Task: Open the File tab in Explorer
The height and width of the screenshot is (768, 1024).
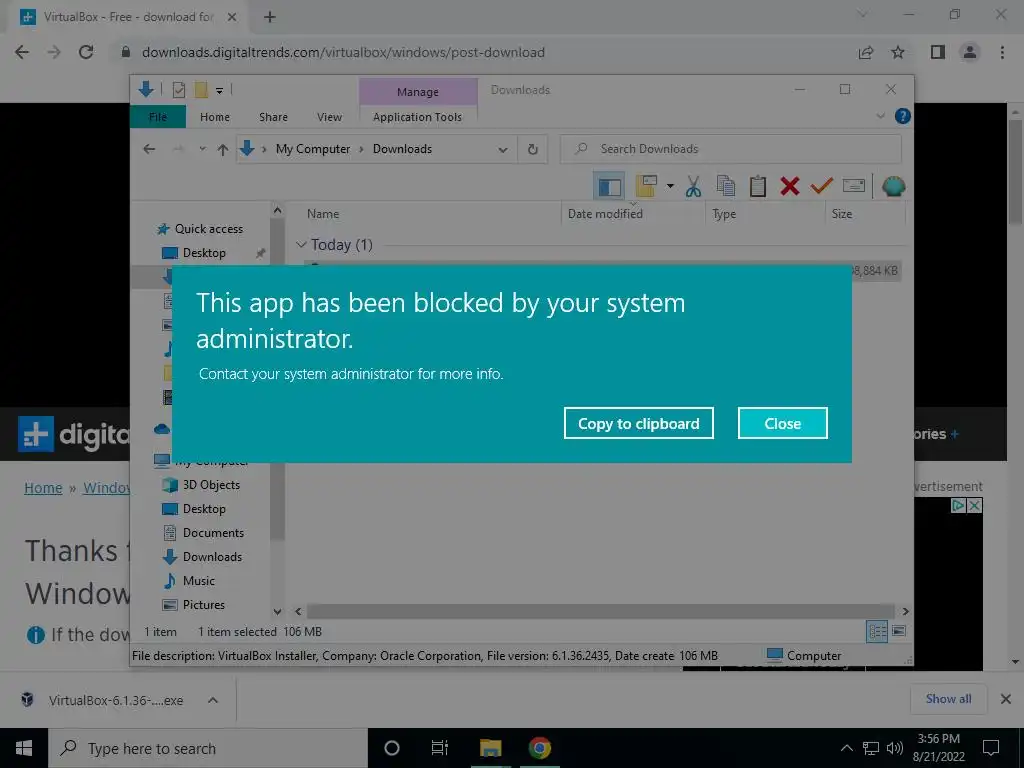Action: (158, 117)
